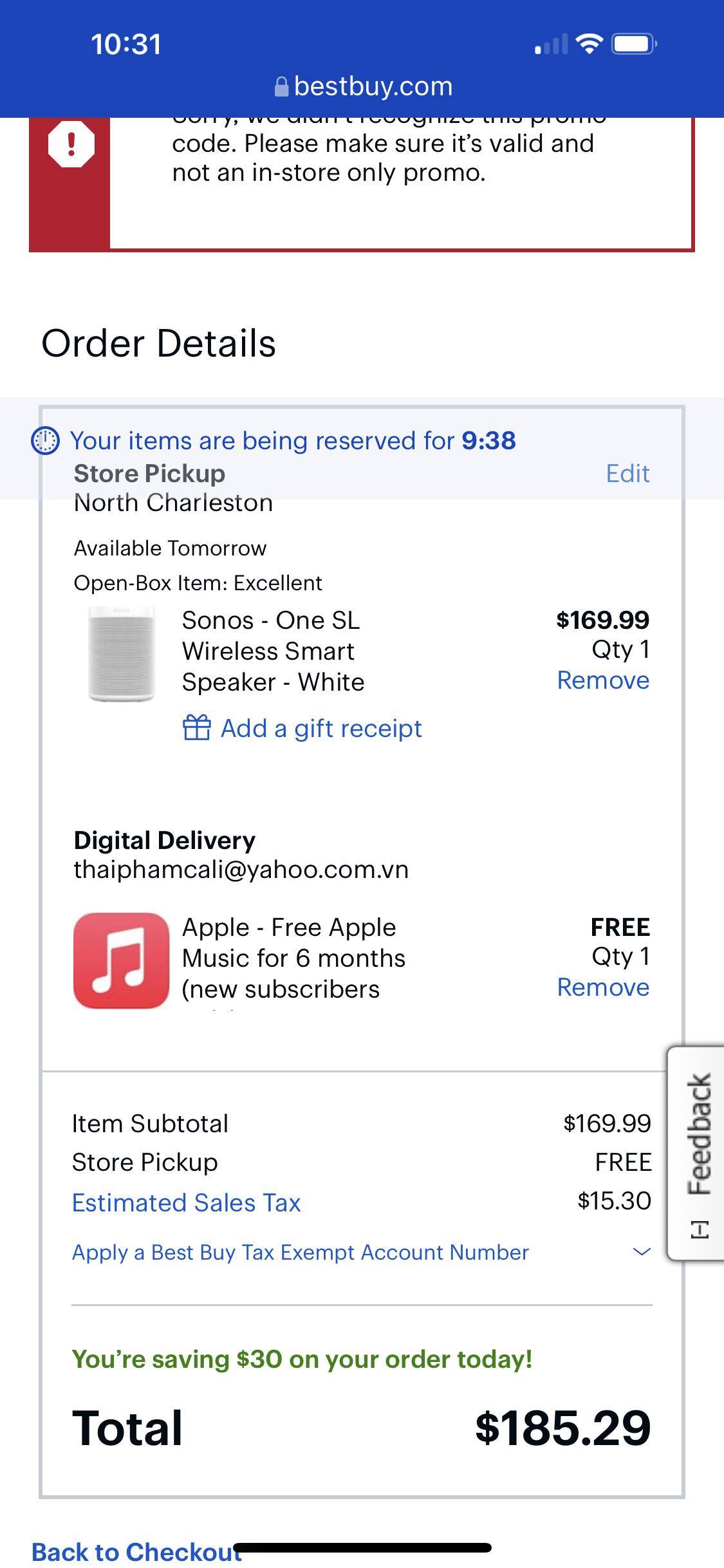Tap the bestbuy.com address bar

pos(363,87)
